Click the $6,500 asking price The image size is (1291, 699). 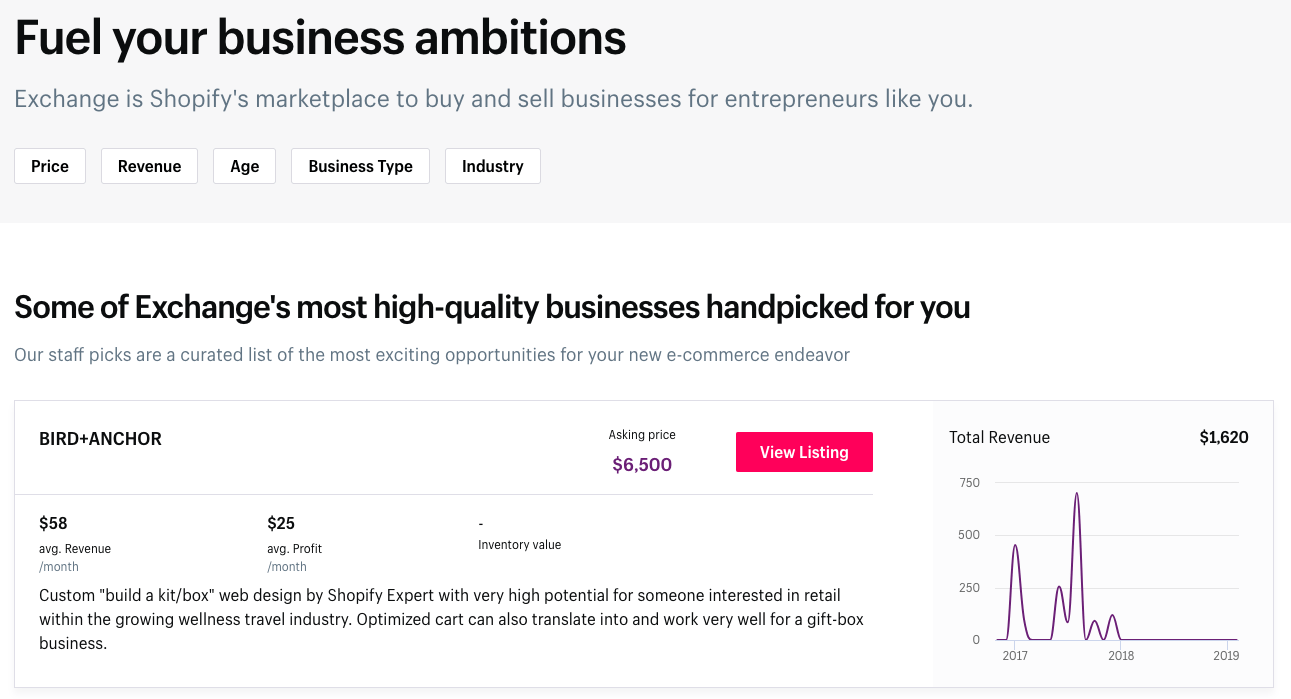click(642, 464)
